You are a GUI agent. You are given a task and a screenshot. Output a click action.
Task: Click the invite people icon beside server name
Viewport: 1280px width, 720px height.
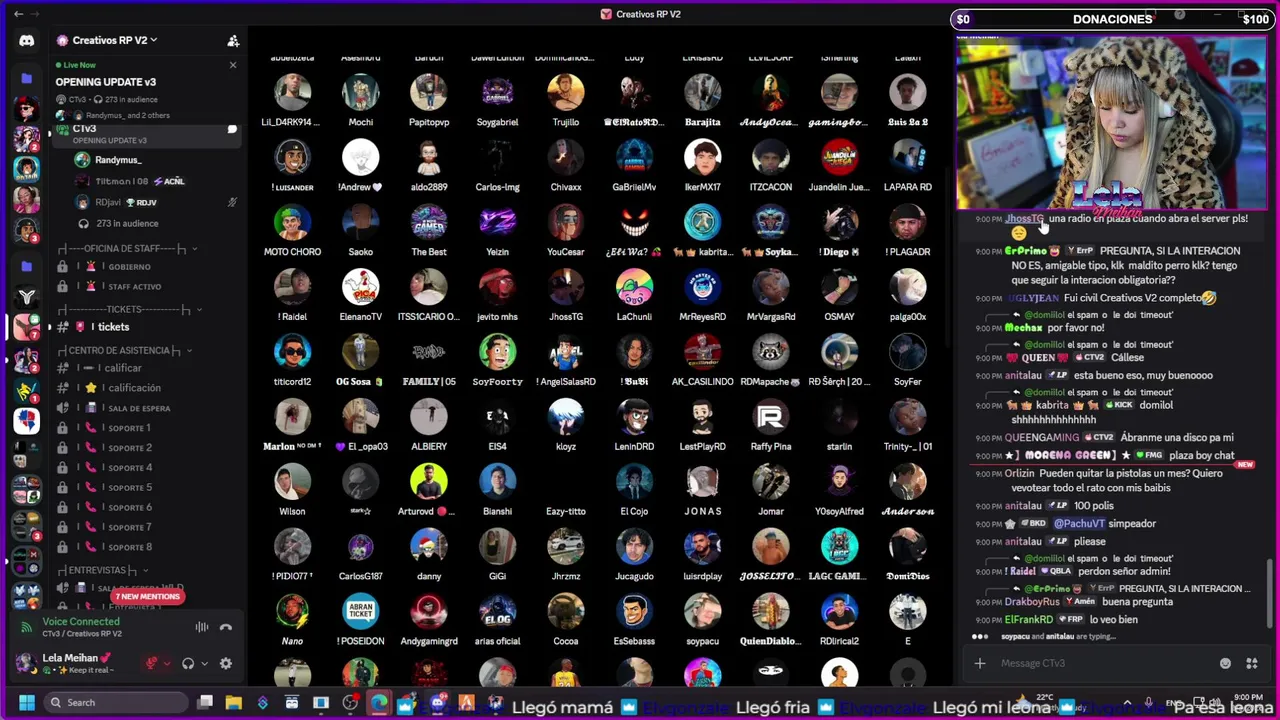click(233, 41)
